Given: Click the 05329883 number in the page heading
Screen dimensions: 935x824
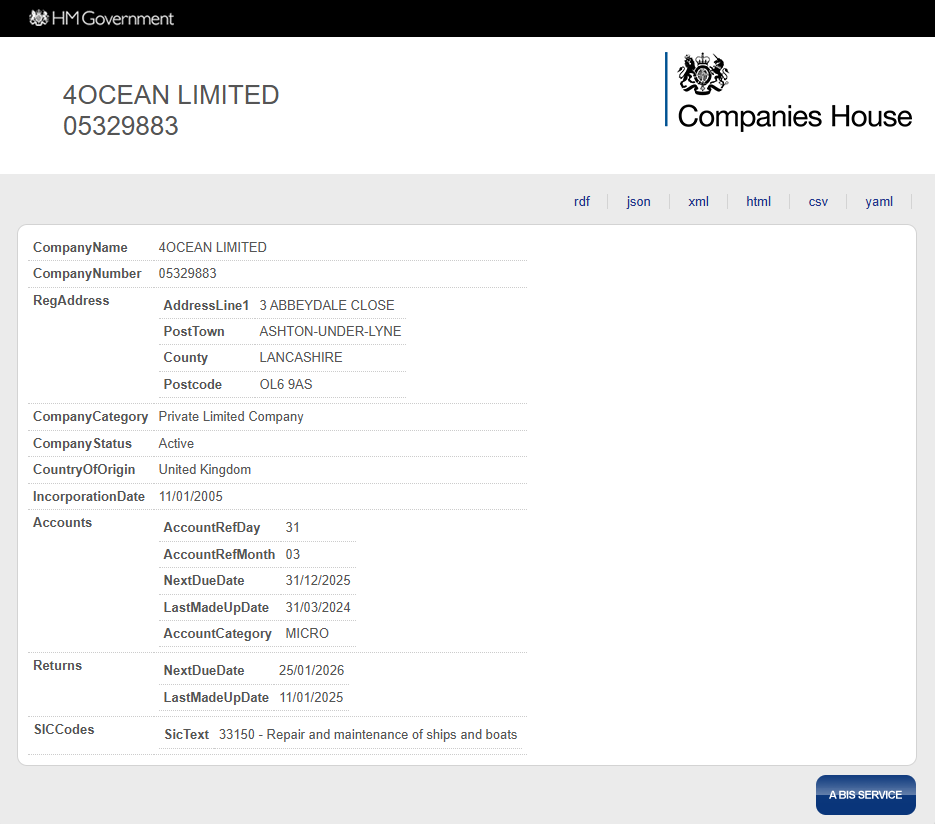Looking at the screenshot, I should pyautogui.click(x=120, y=126).
